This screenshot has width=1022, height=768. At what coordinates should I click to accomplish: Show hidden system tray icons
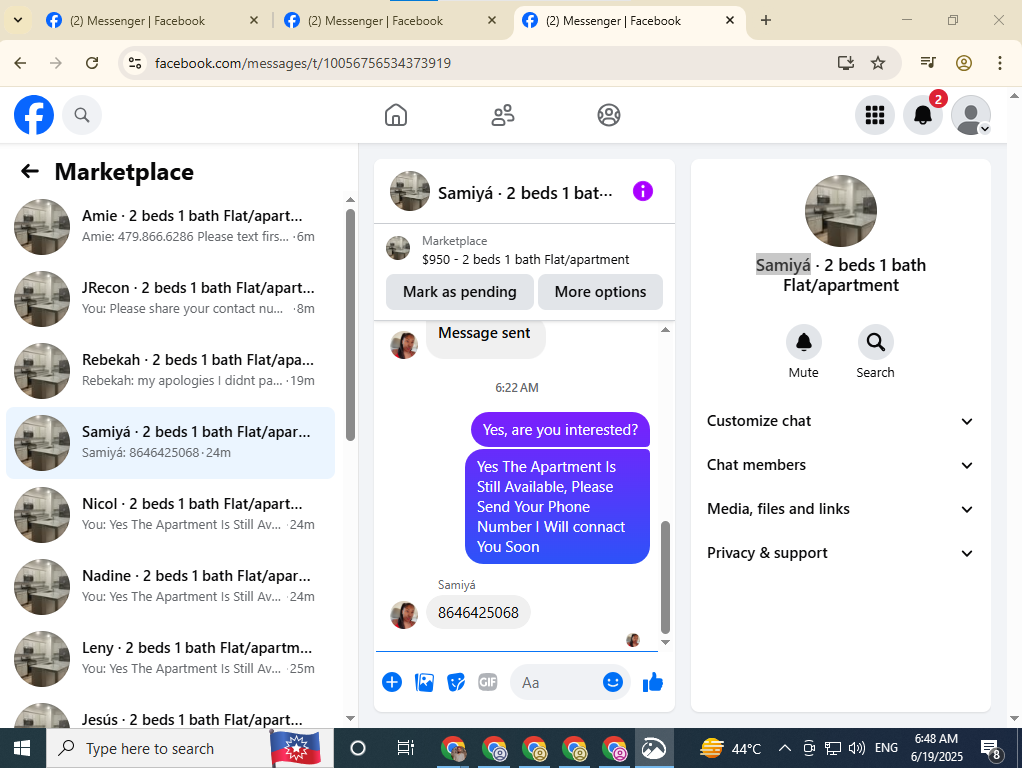pyautogui.click(x=785, y=748)
